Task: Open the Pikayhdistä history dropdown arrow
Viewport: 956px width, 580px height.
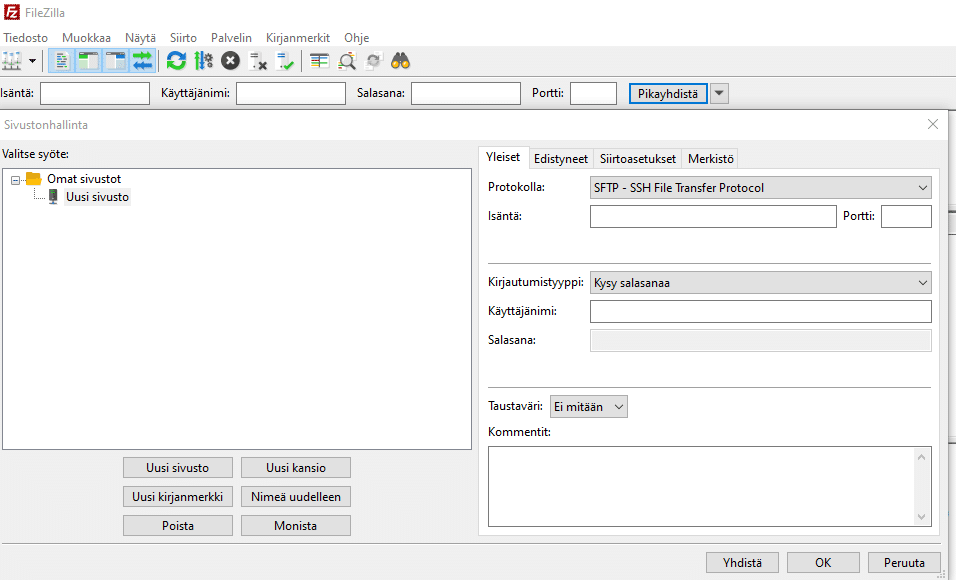Action: (719, 93)
